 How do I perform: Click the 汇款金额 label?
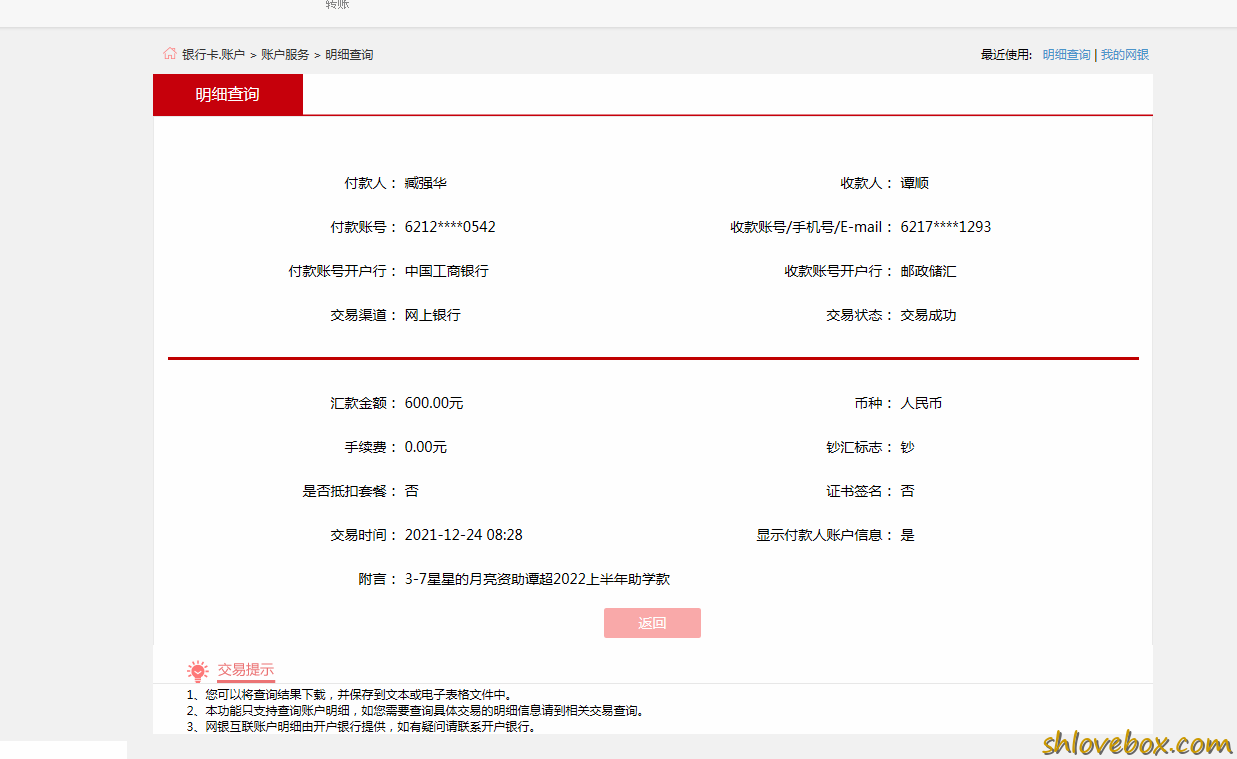[x=364, y=403]
